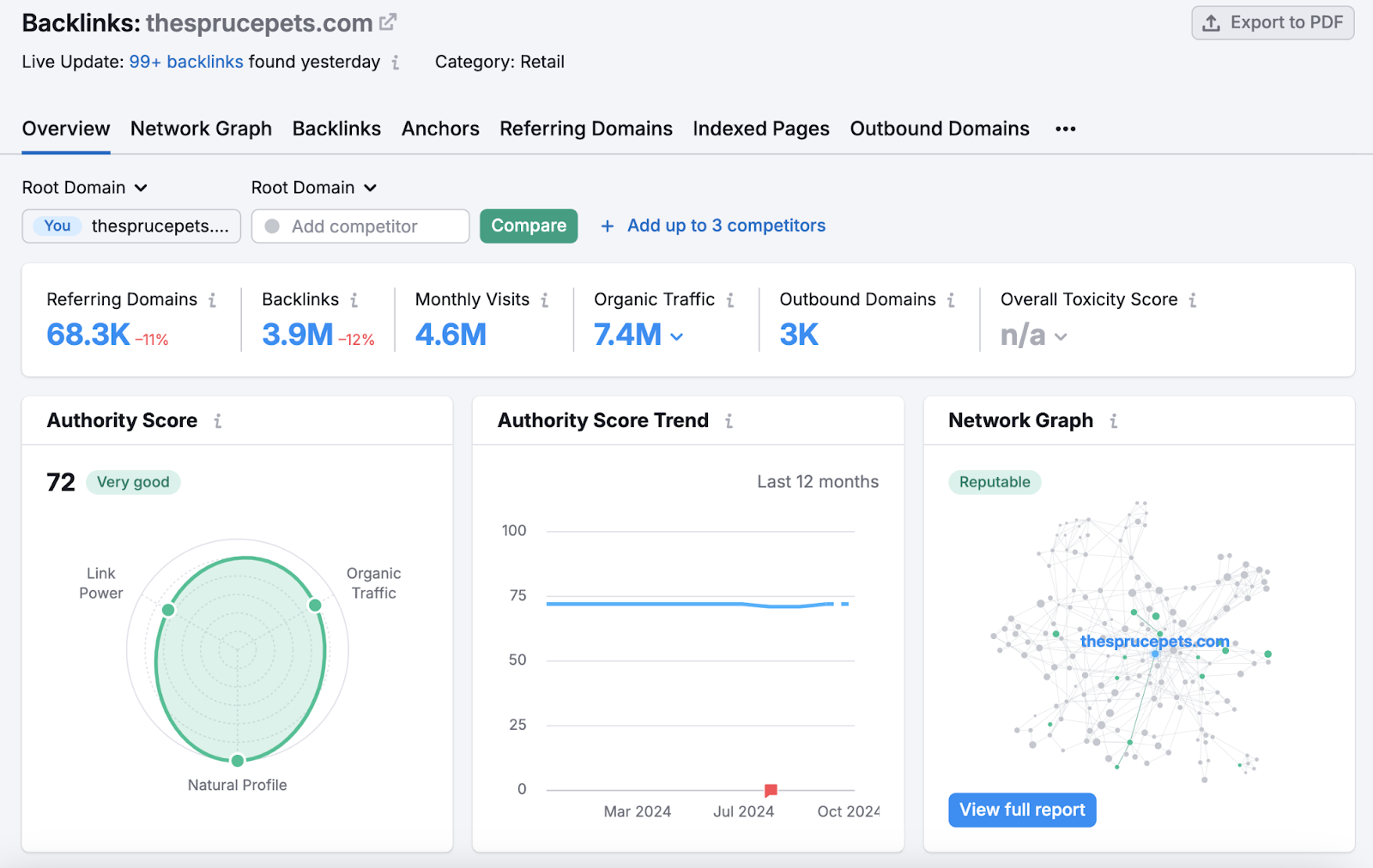1373x868 pixels.
Task: Click the Export to PDF button
Action: (1273, 23)
